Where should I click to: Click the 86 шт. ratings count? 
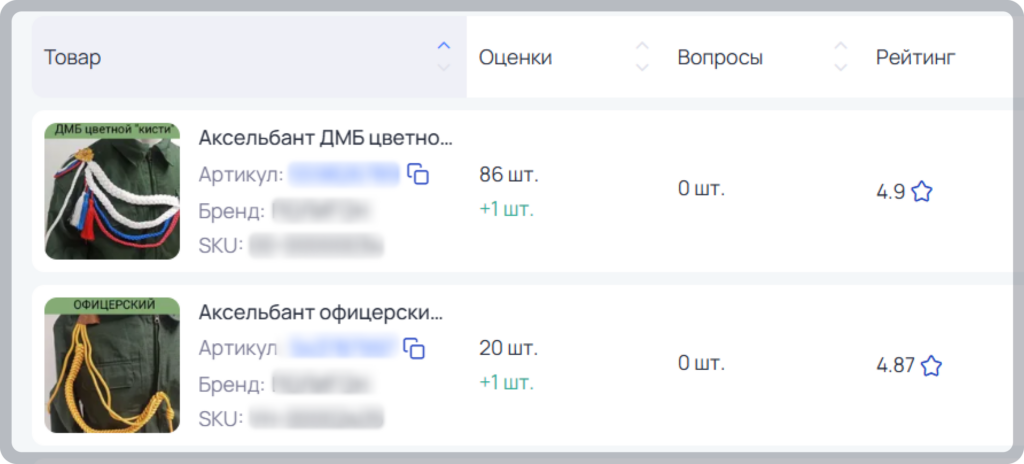click(x=509, y=174)
